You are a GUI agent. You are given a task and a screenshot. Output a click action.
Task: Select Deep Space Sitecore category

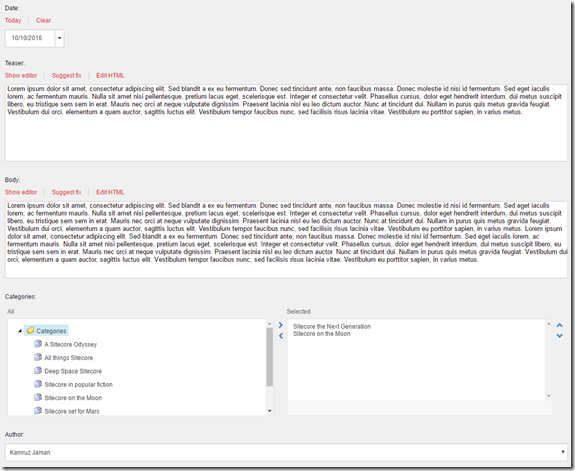click(x=73, y=371)
